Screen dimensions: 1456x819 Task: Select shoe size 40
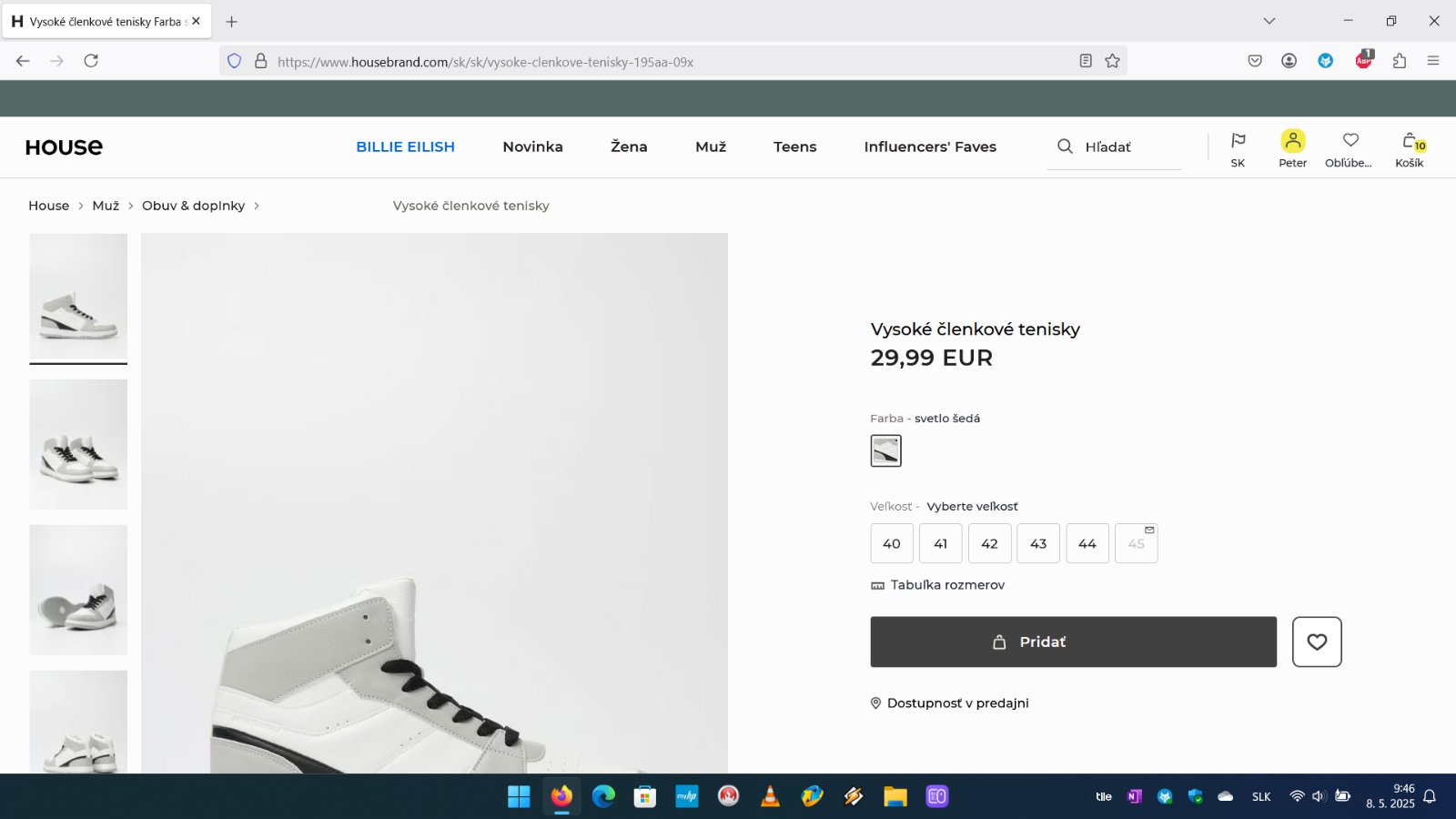click(892, 543)
